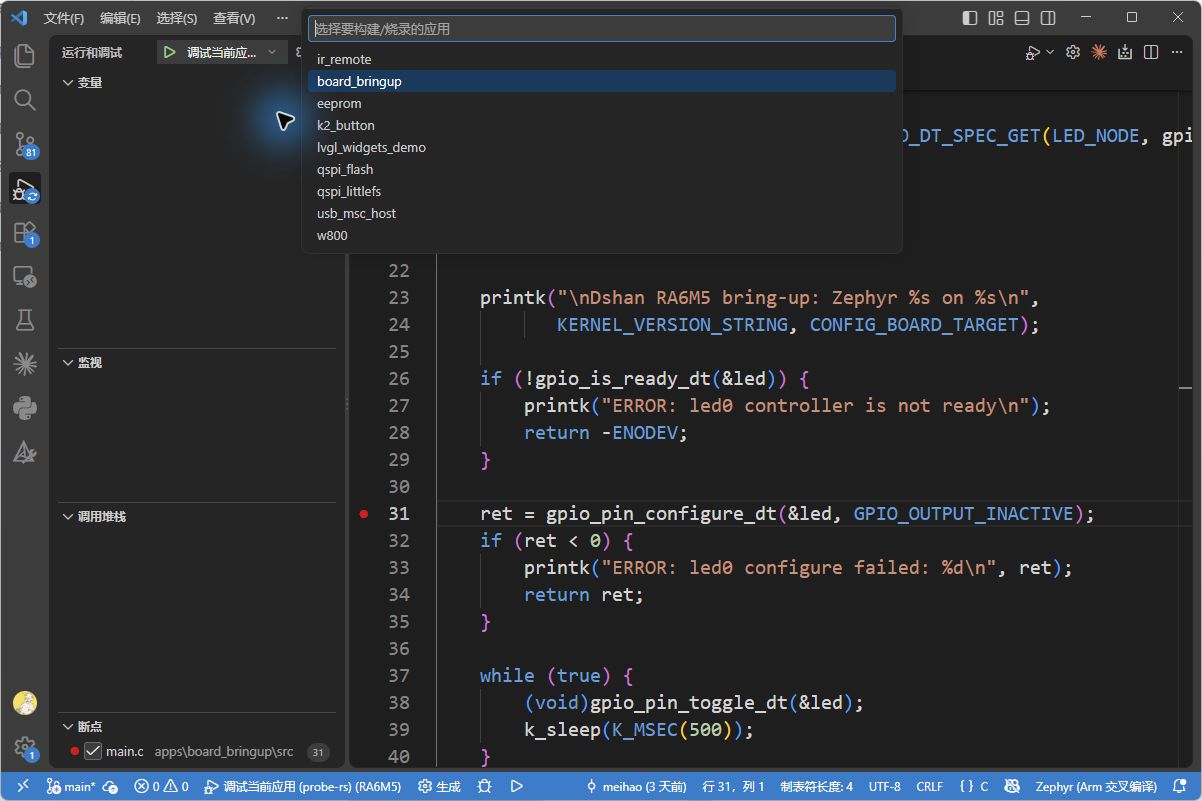Open notifications bell in the status bar

pyautogui.click(x=1182, y=787)
